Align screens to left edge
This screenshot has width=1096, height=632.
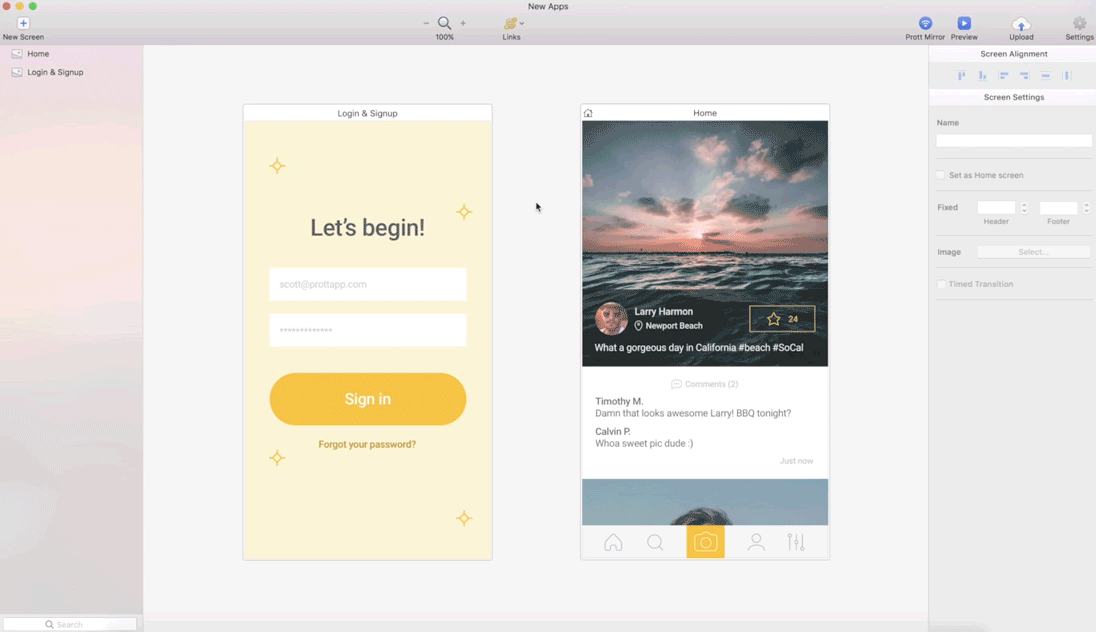pyautogui.click(x=1004, y=76)
